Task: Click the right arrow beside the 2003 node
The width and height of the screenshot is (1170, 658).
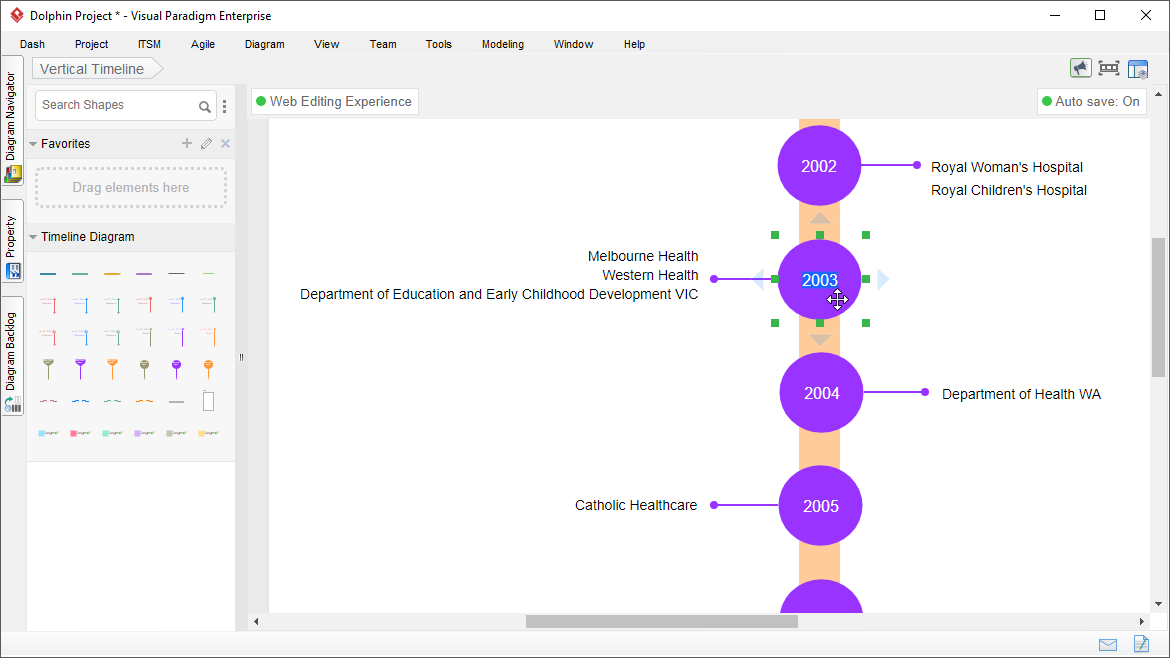Action: 883,279
